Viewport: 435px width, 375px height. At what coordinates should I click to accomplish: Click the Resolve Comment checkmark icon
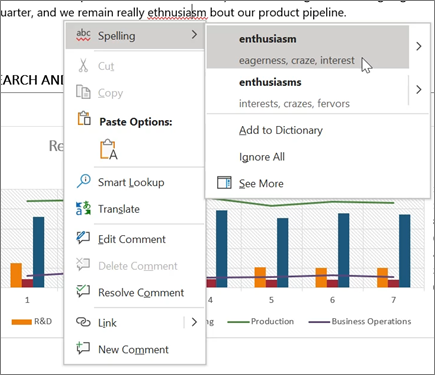point(83,291)
